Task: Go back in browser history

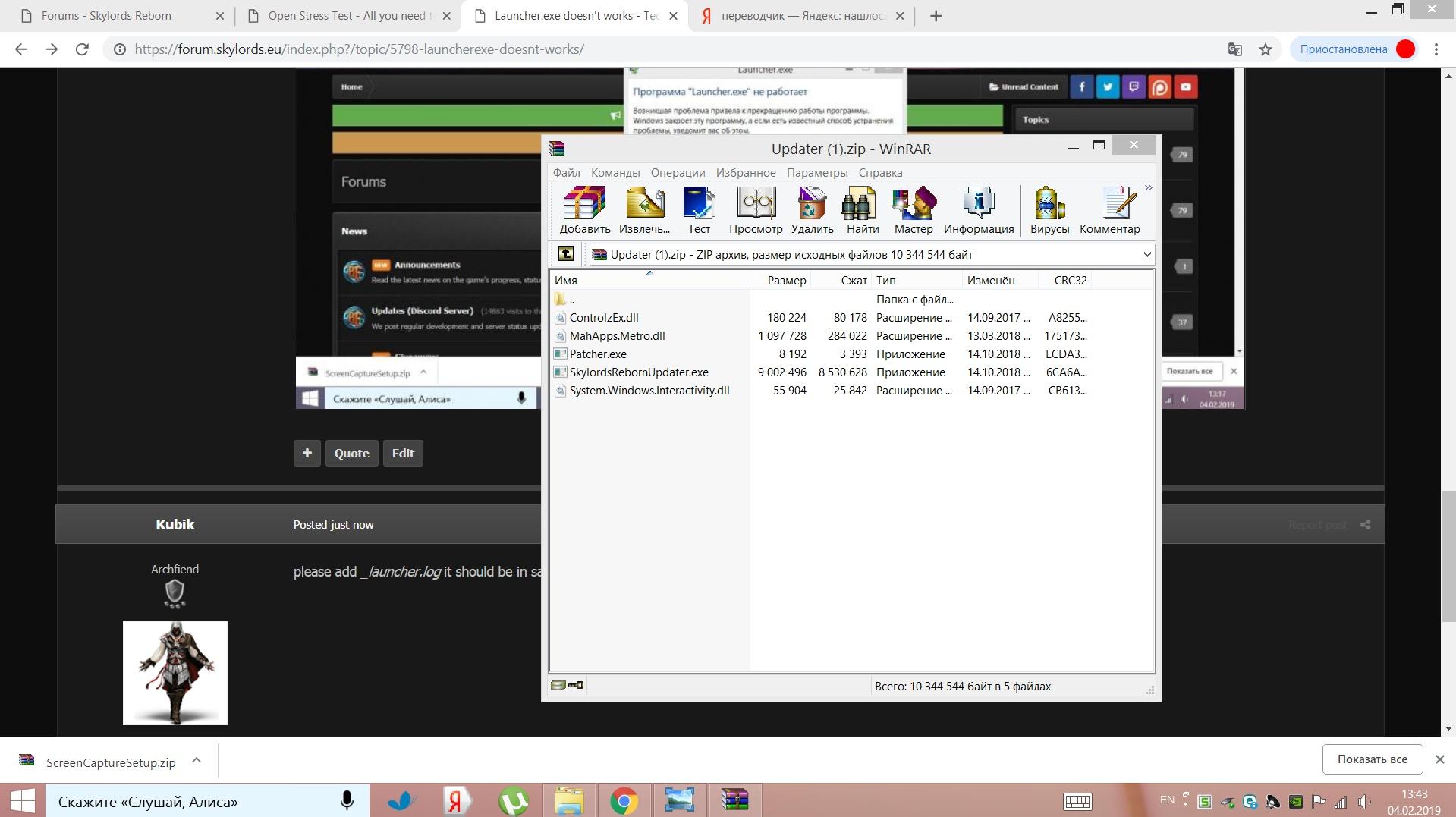Action: [21, 49]
